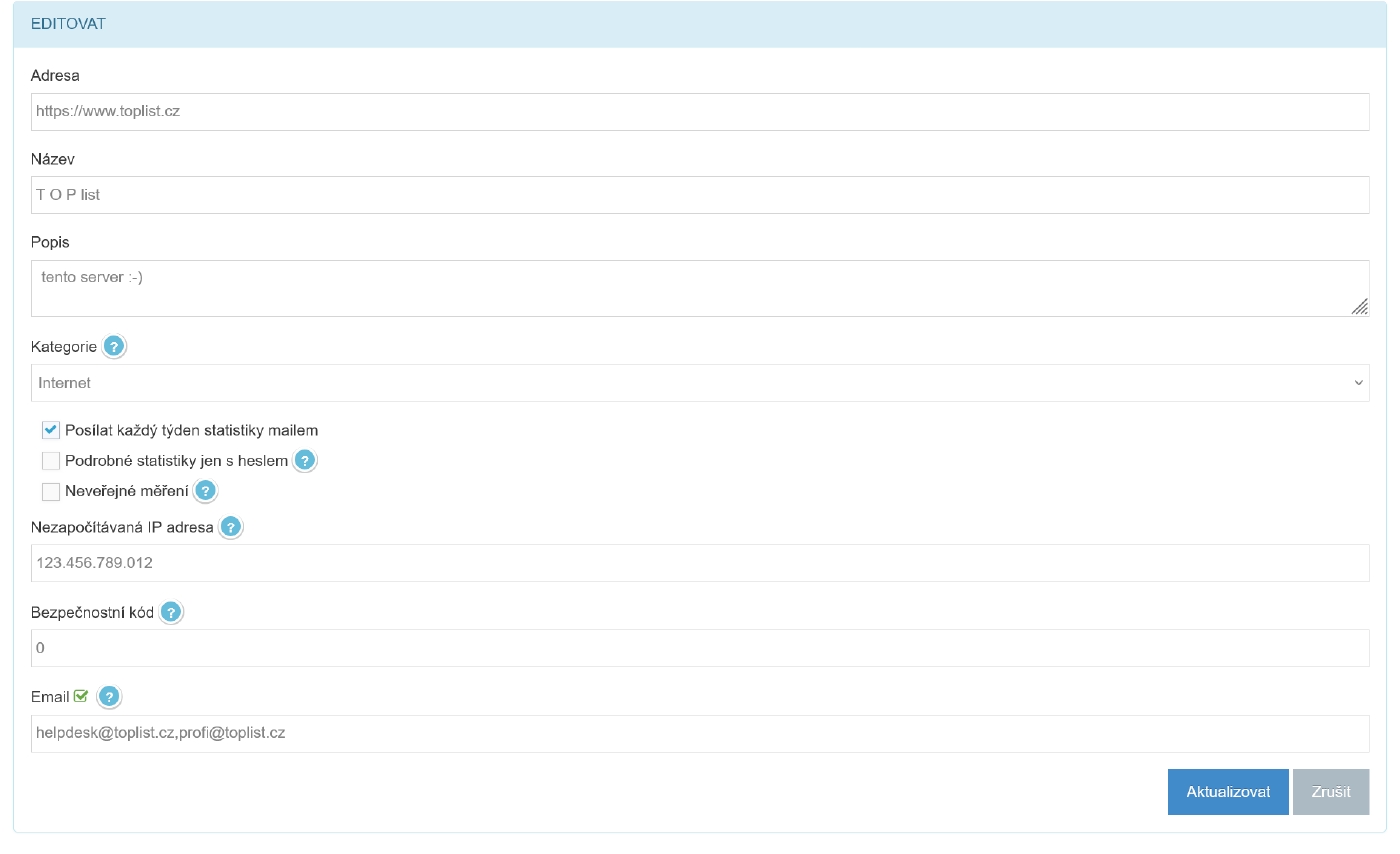Focus the Email address input field
The image size is (1400, 854).
(700, 733)
